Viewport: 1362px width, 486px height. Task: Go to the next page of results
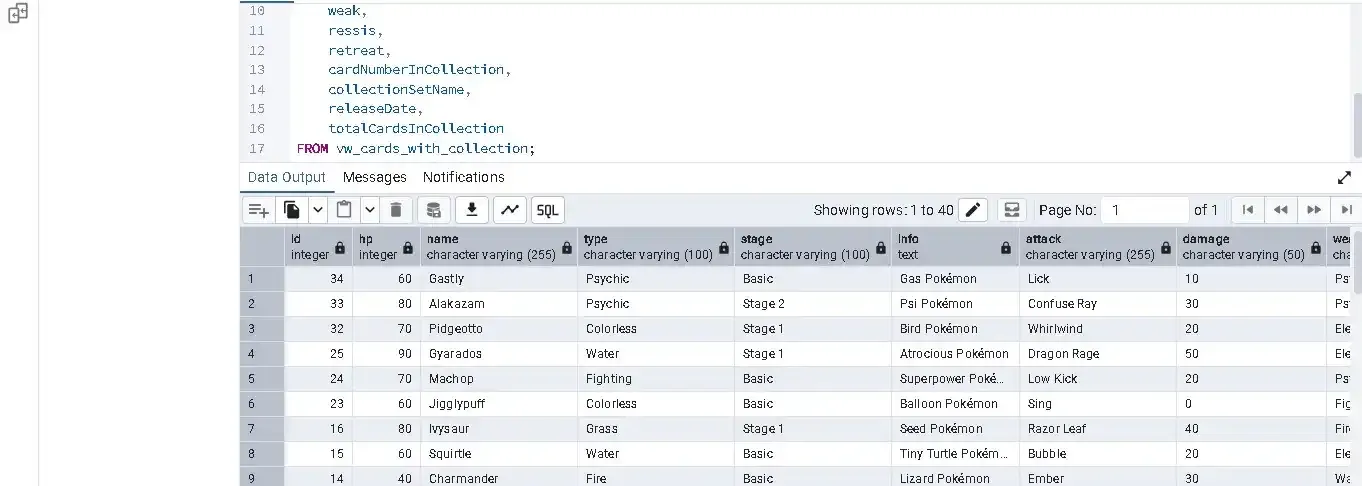point(1314,210)
